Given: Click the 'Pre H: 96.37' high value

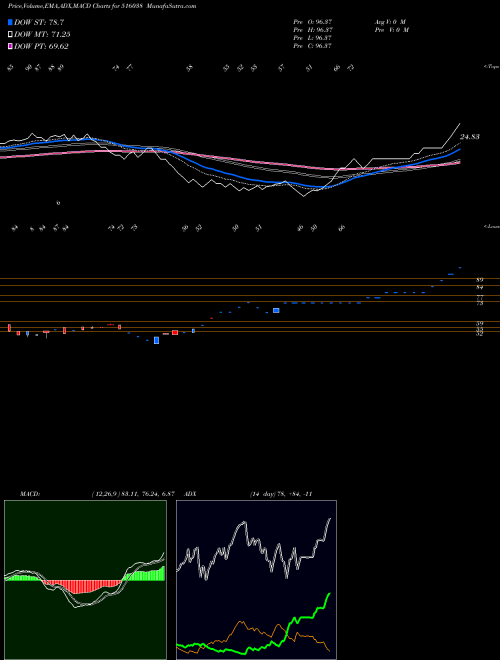Looking at the screenshot, I should [x=313, y=30].
